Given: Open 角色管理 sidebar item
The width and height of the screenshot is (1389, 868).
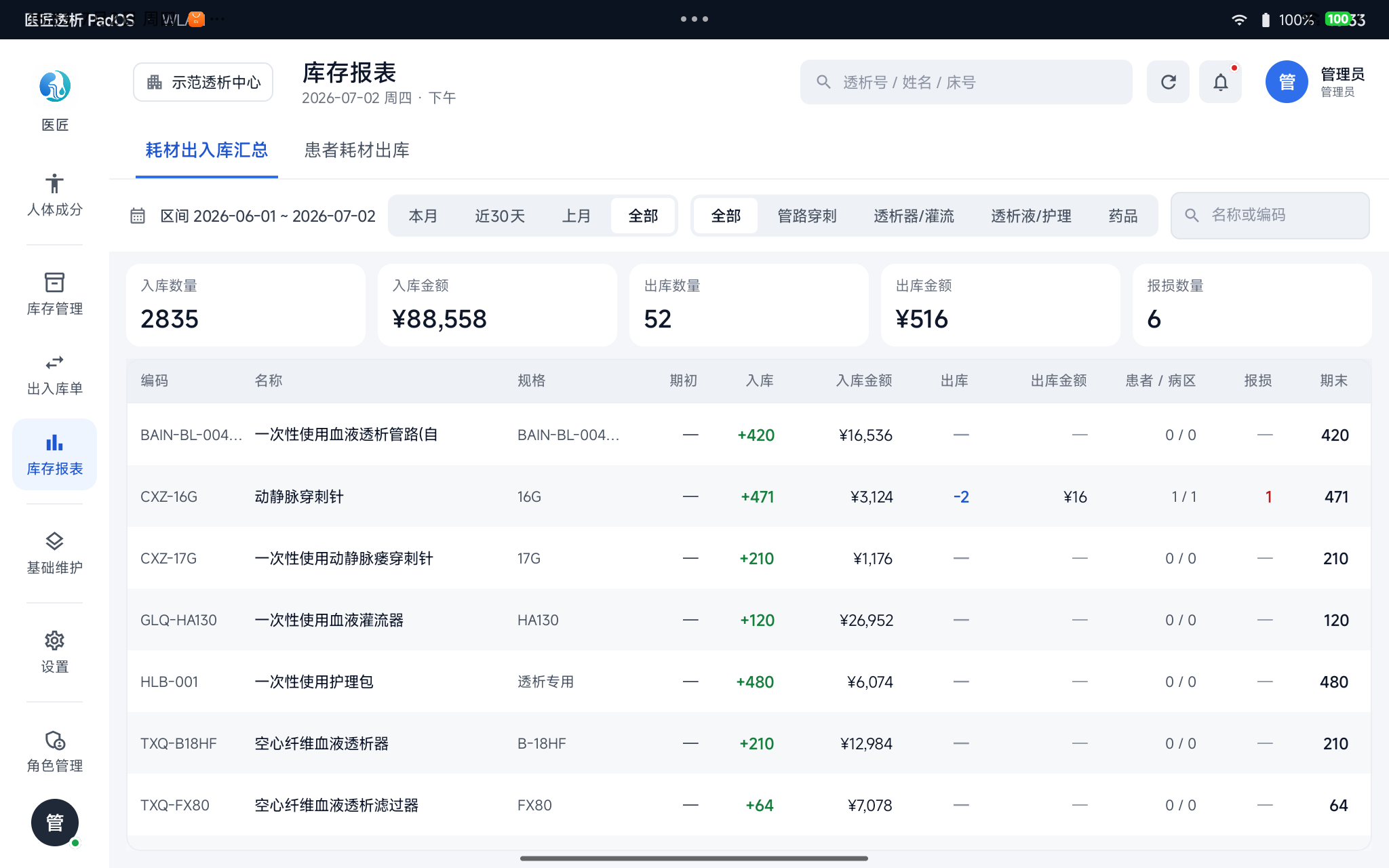Looking at the screenshot, I should pos(54,751).
